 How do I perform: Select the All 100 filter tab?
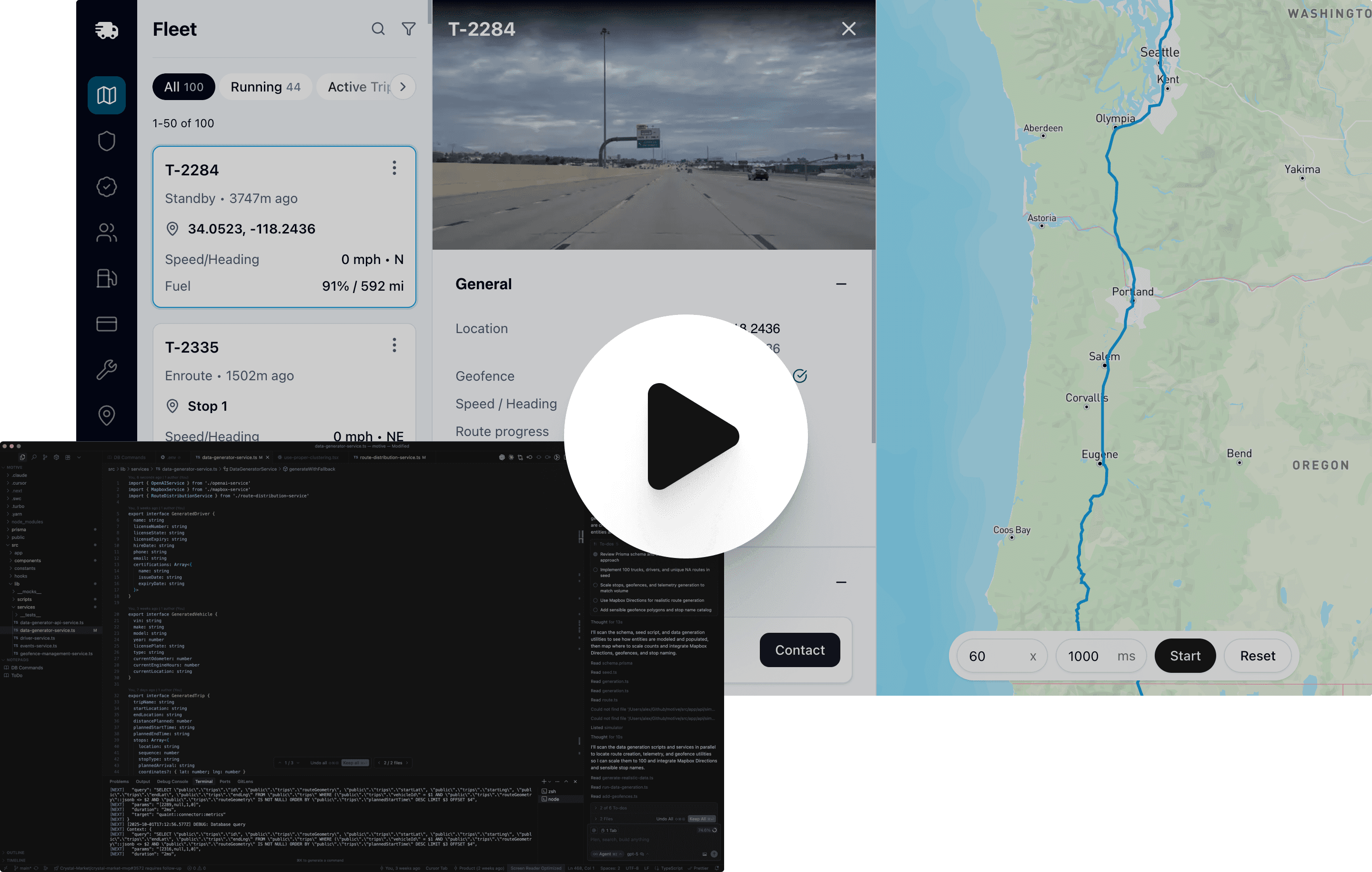pyautogui.click(x=183, y=87)
